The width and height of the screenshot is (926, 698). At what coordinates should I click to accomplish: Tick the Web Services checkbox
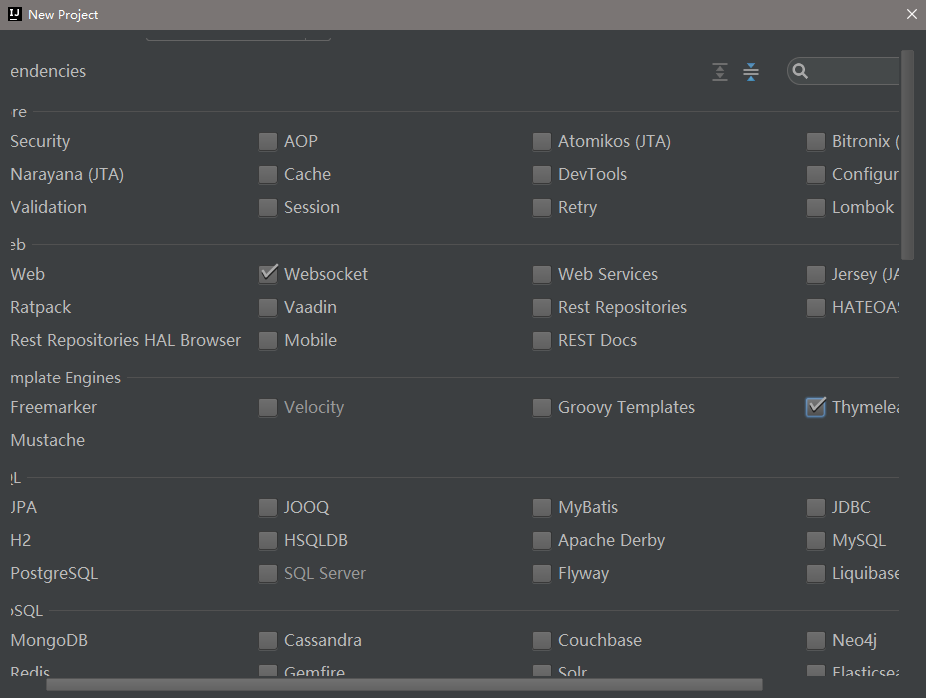coord(542,275)
